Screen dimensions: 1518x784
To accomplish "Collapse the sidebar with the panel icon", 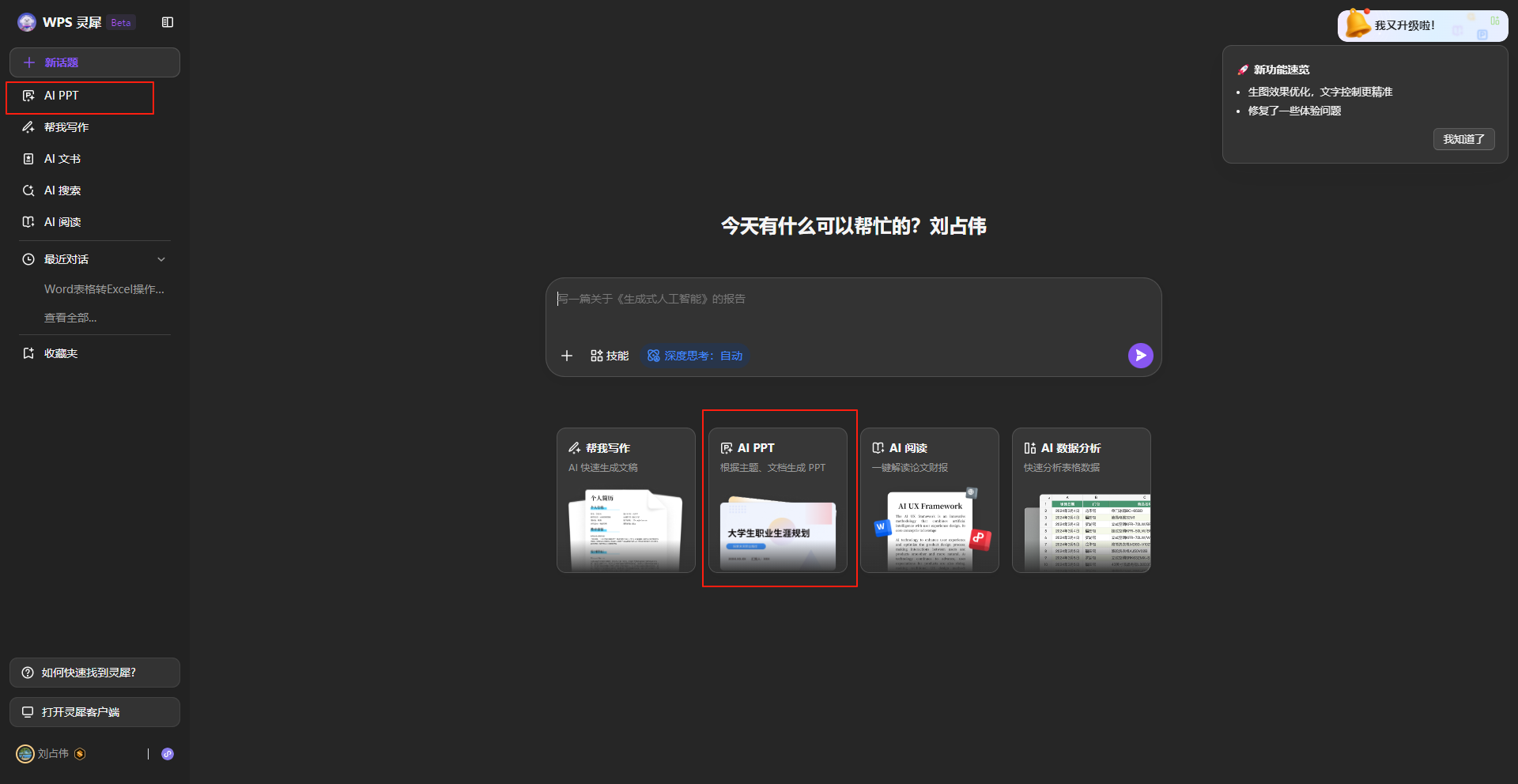I will coord(167,22).
